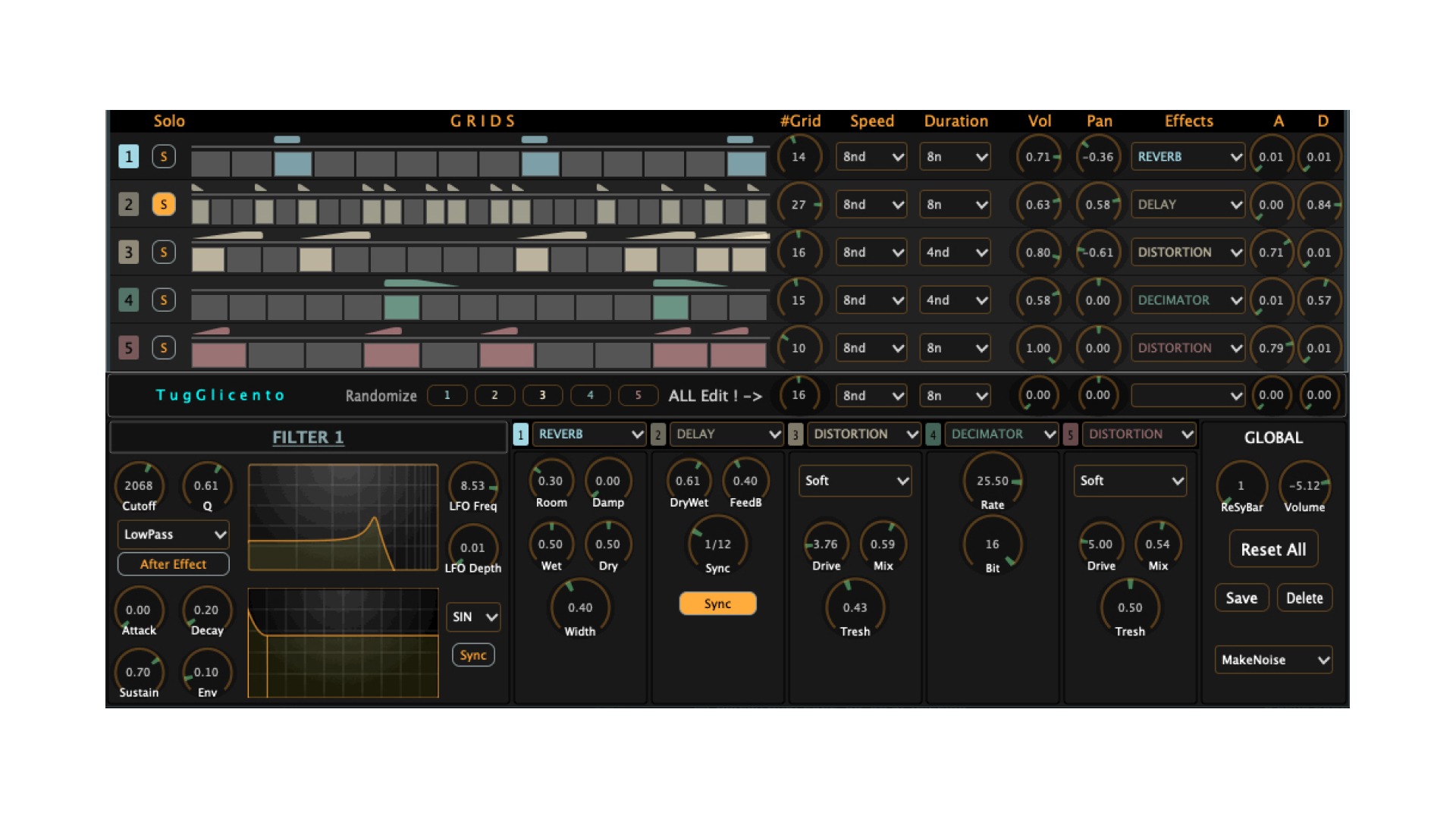Toggle the LFO Sync button
1456x819 pixels.
(x=473, y=655)
